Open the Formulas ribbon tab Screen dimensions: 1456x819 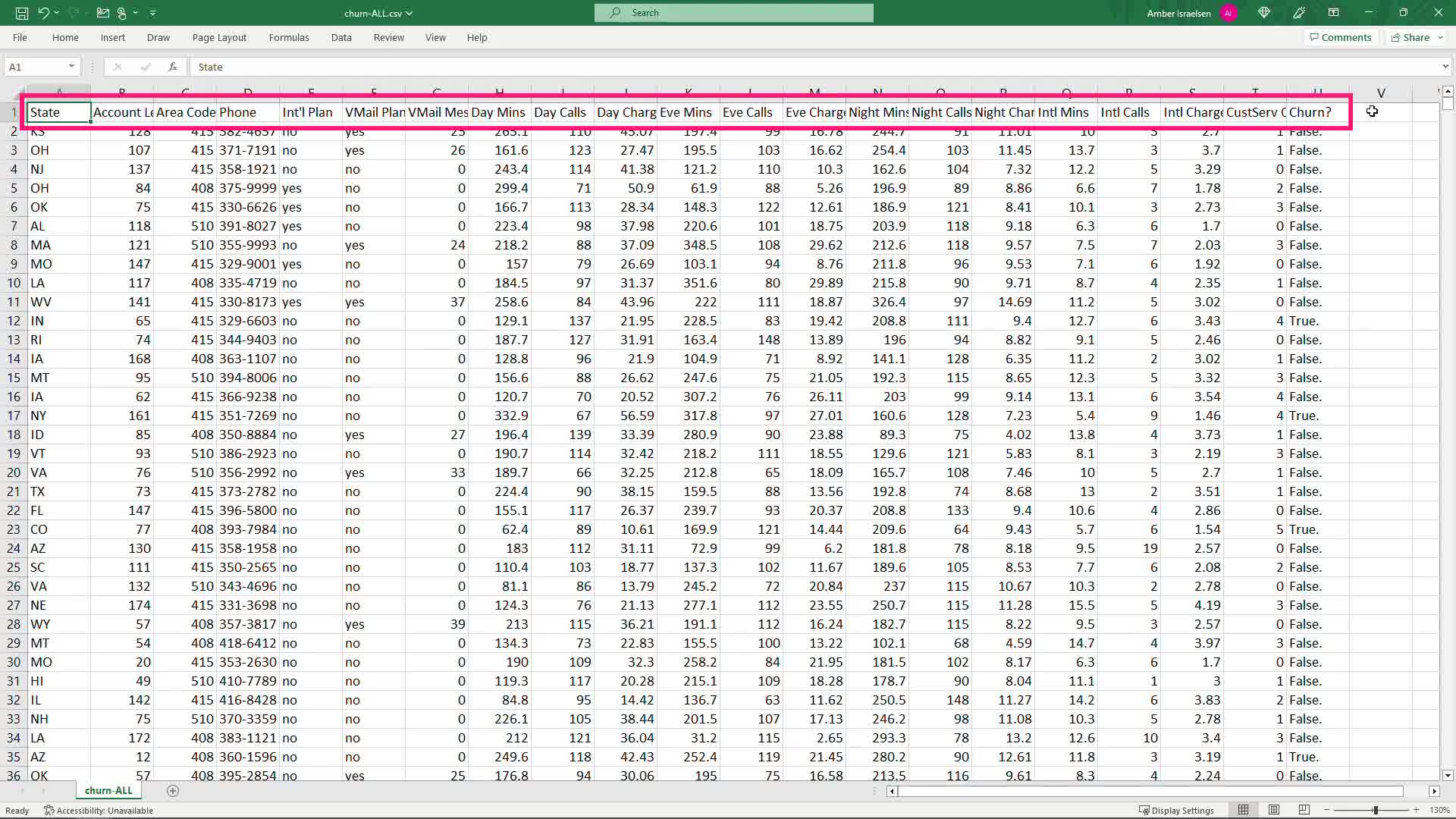288,37
